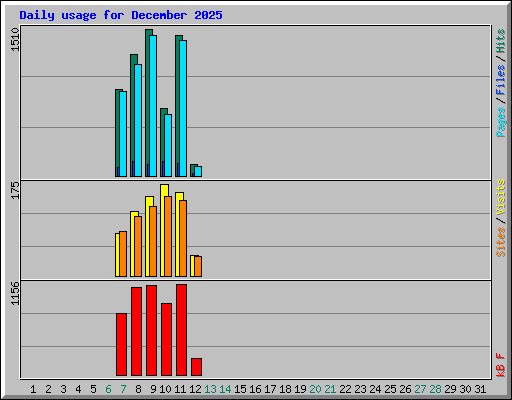This screenshot has width=512, height=400.
Task: Select green weekend day 7 label
Action: click(123, 389)
